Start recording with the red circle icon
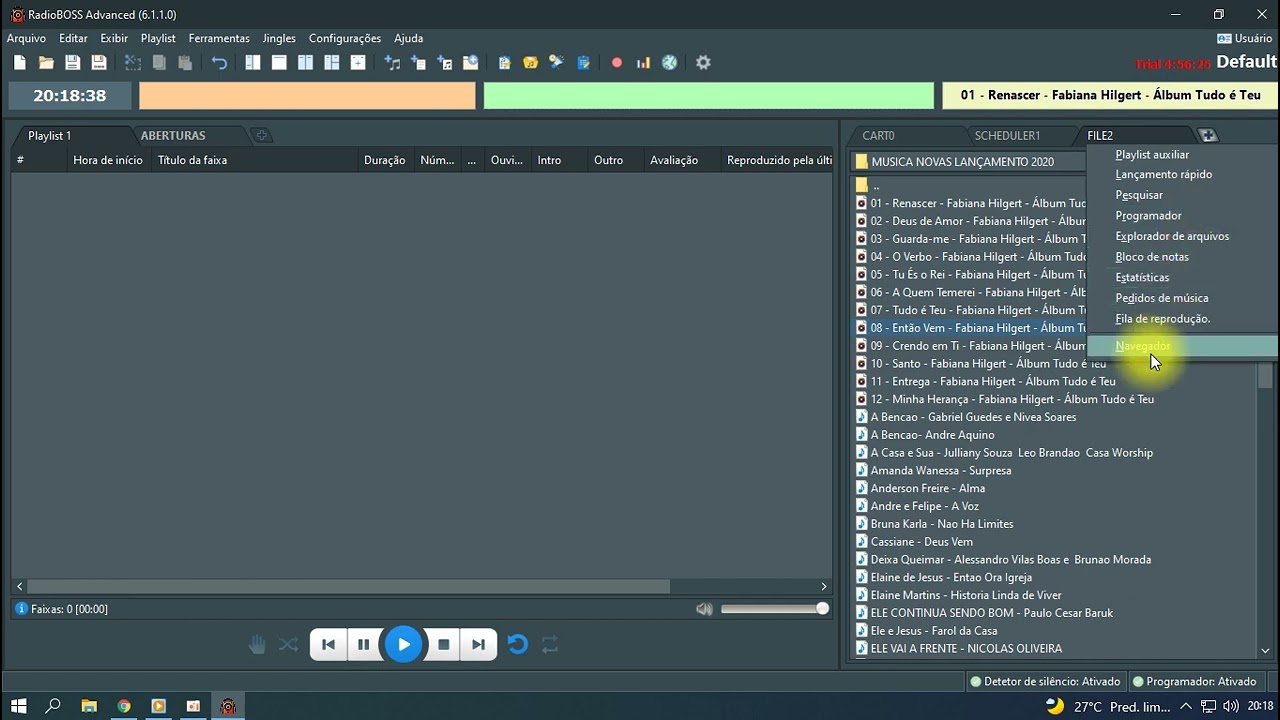Screen dimensions: 1280x720 click(x=617, y=62)
